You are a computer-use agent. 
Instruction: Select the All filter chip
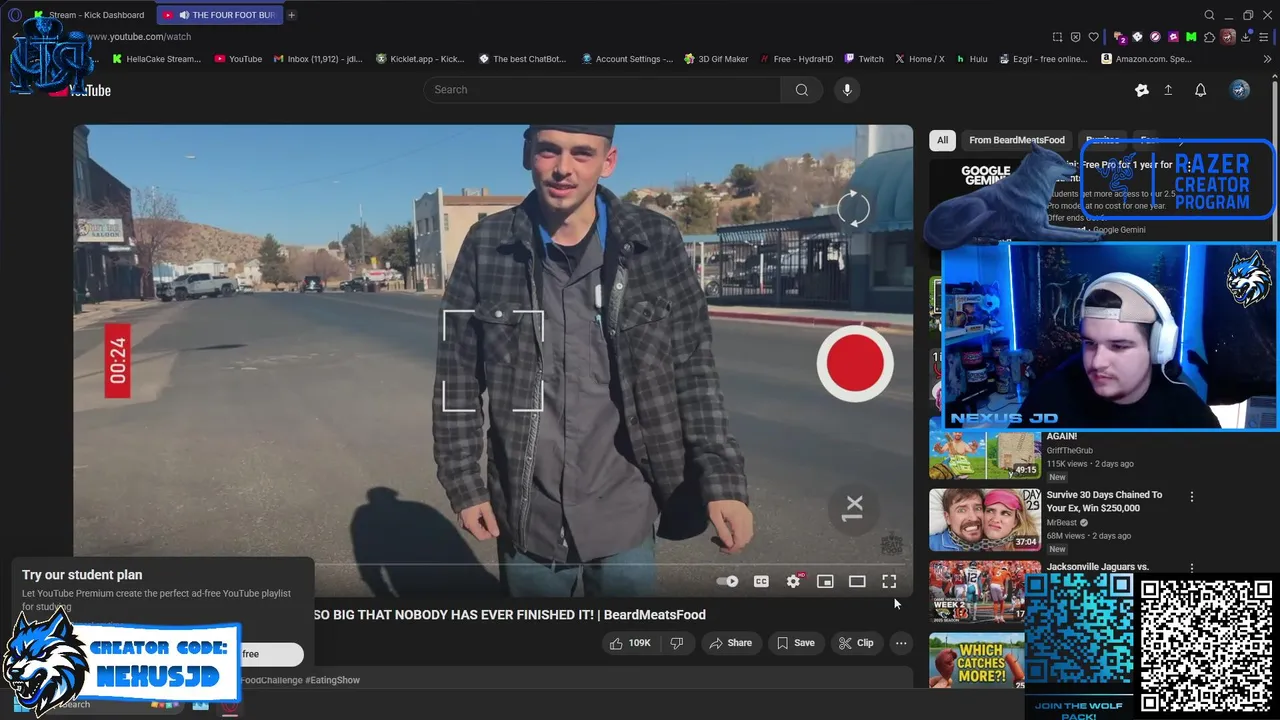pos(942,140)
